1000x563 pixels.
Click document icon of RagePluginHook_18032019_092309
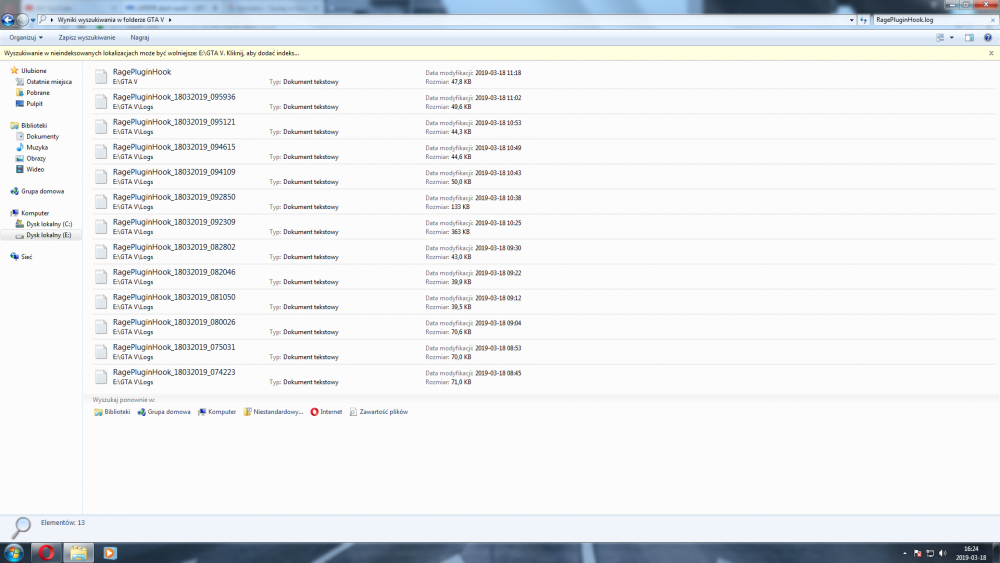[x=101, y=227]
